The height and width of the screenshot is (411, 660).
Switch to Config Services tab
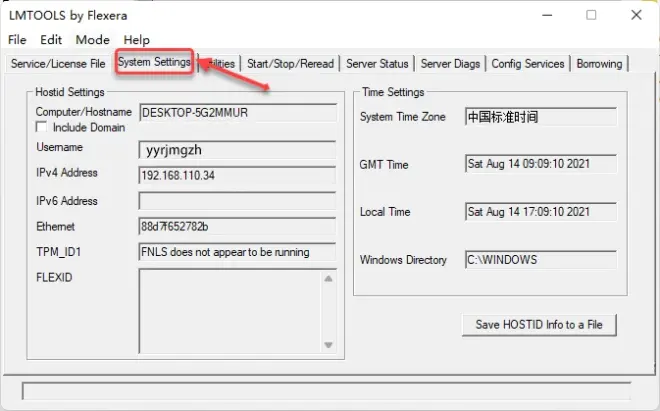(528, 64)
